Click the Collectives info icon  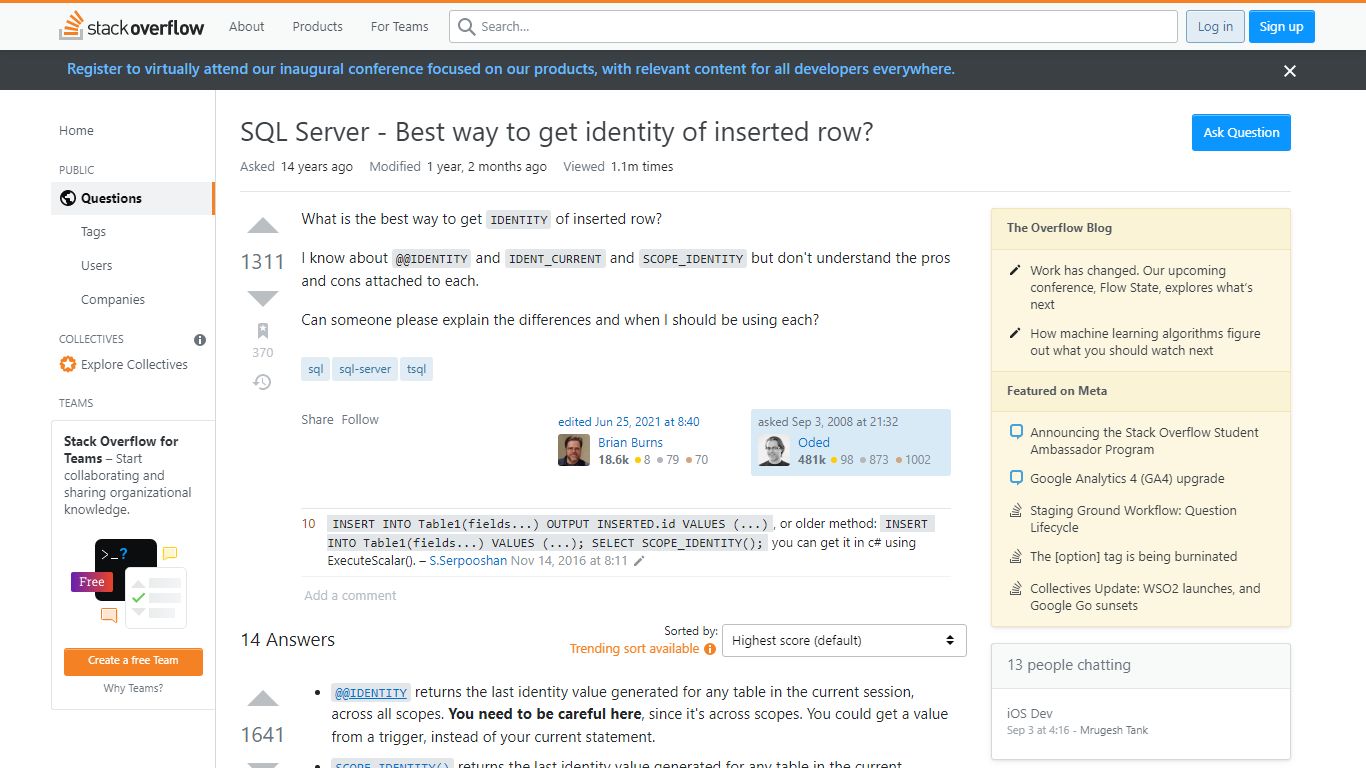point(200,340)
